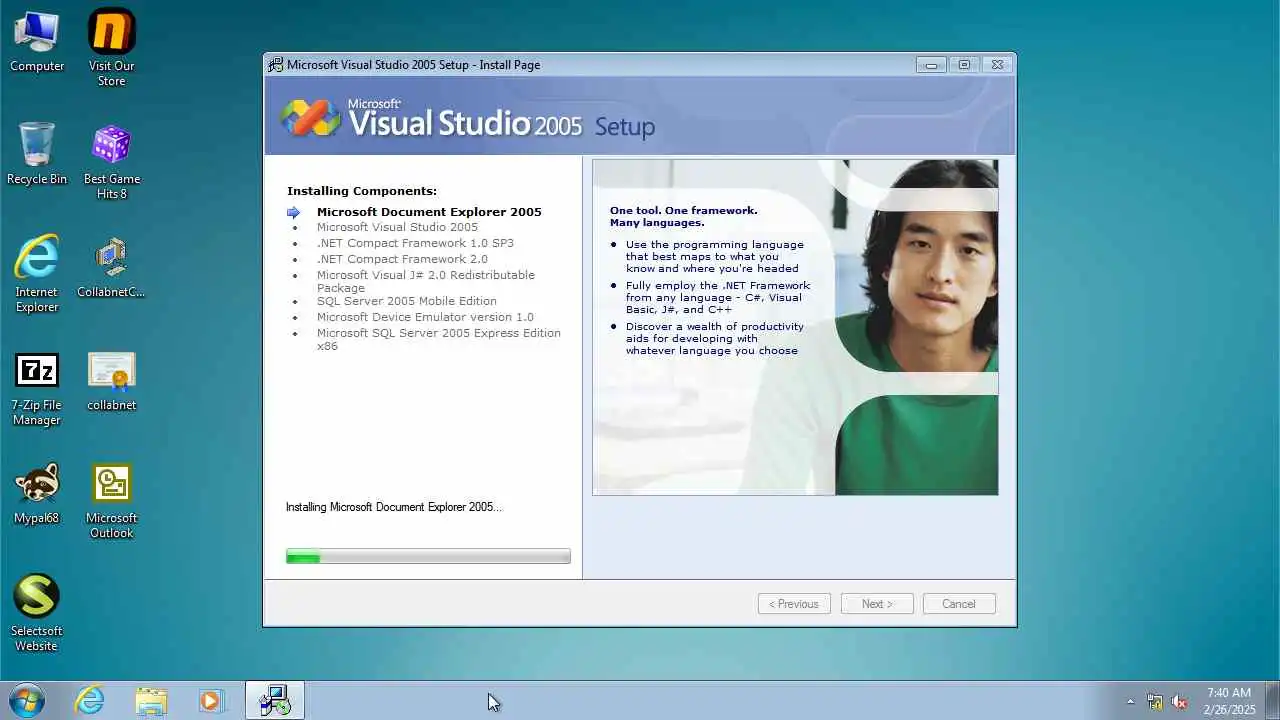Click the disabled Next button
1280x720 pixels.
click(877, 604)
